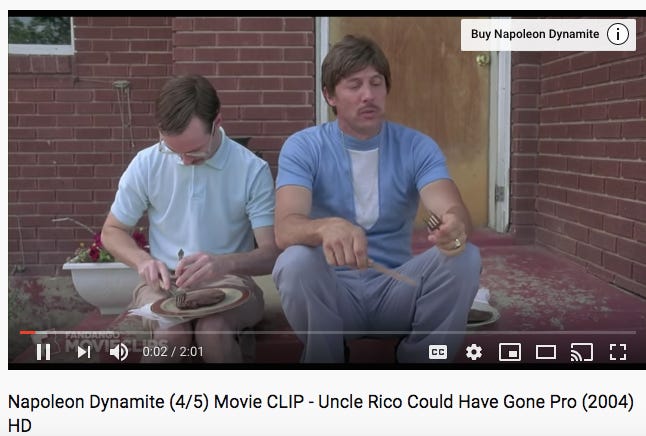Click the red played portion of progress bar
The image size is (646, 436).
click(x=28, y=332)
